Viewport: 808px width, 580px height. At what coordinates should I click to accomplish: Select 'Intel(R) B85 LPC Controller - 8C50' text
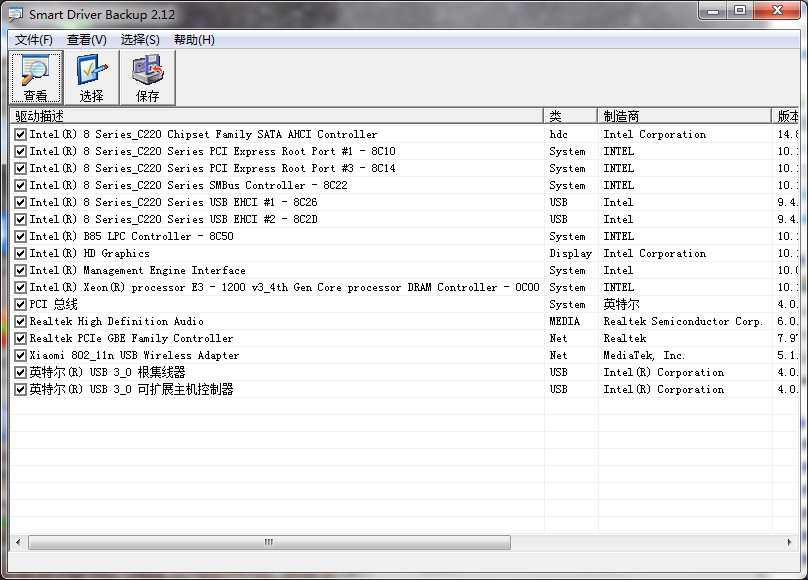point(131,236)
